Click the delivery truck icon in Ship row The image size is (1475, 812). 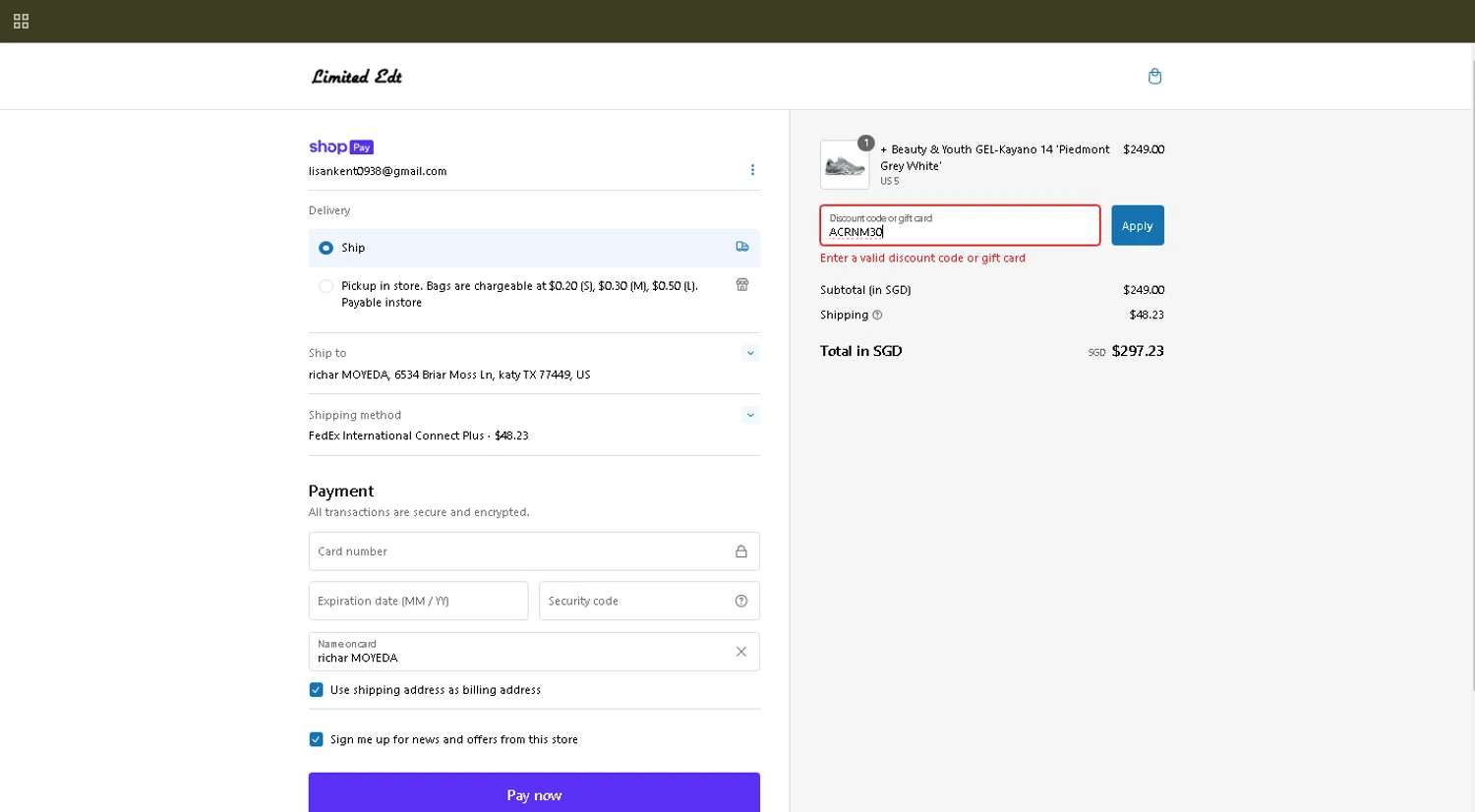click(x=742, y=247)
